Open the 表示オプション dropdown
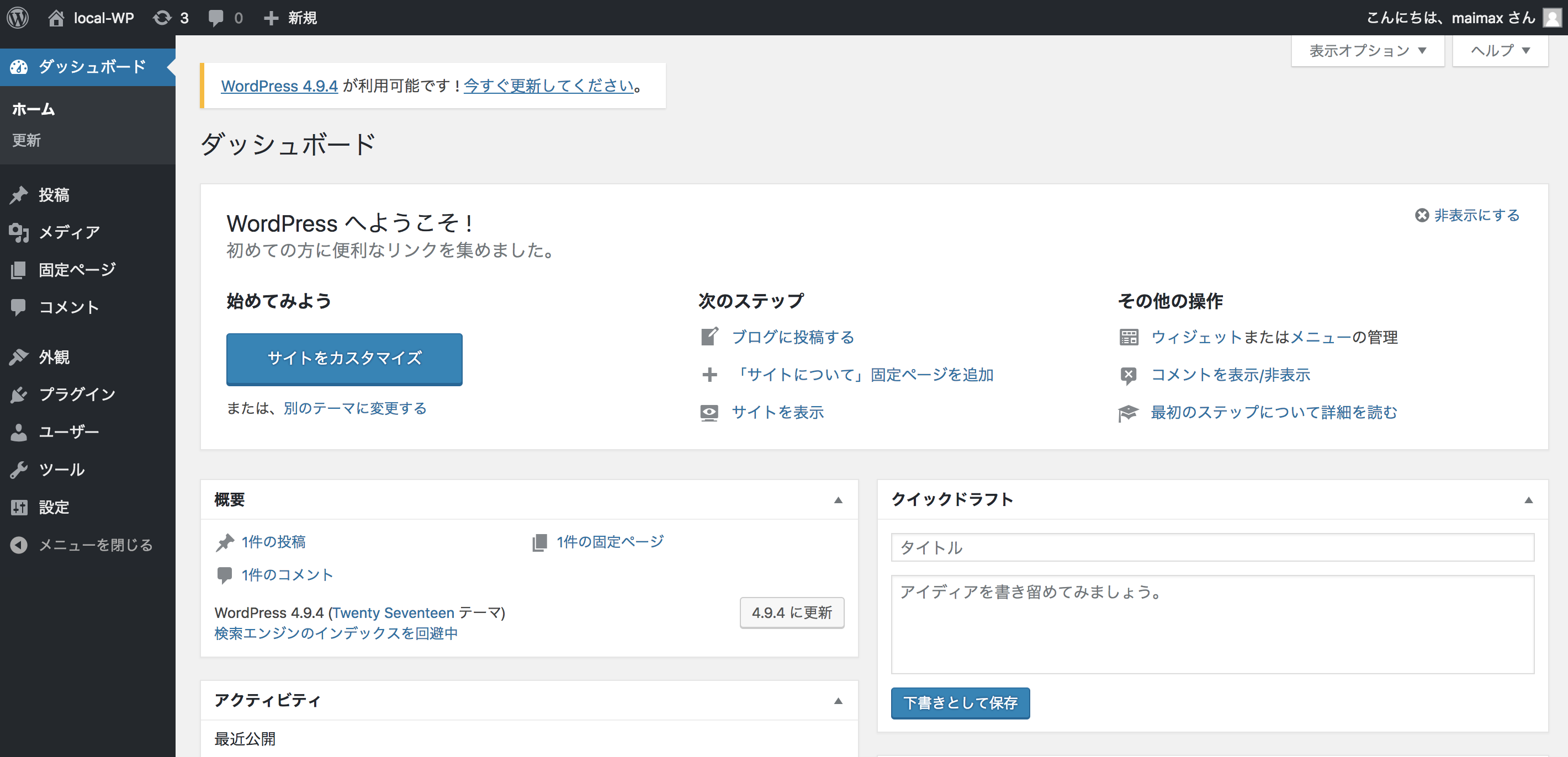 point(1368,51)
